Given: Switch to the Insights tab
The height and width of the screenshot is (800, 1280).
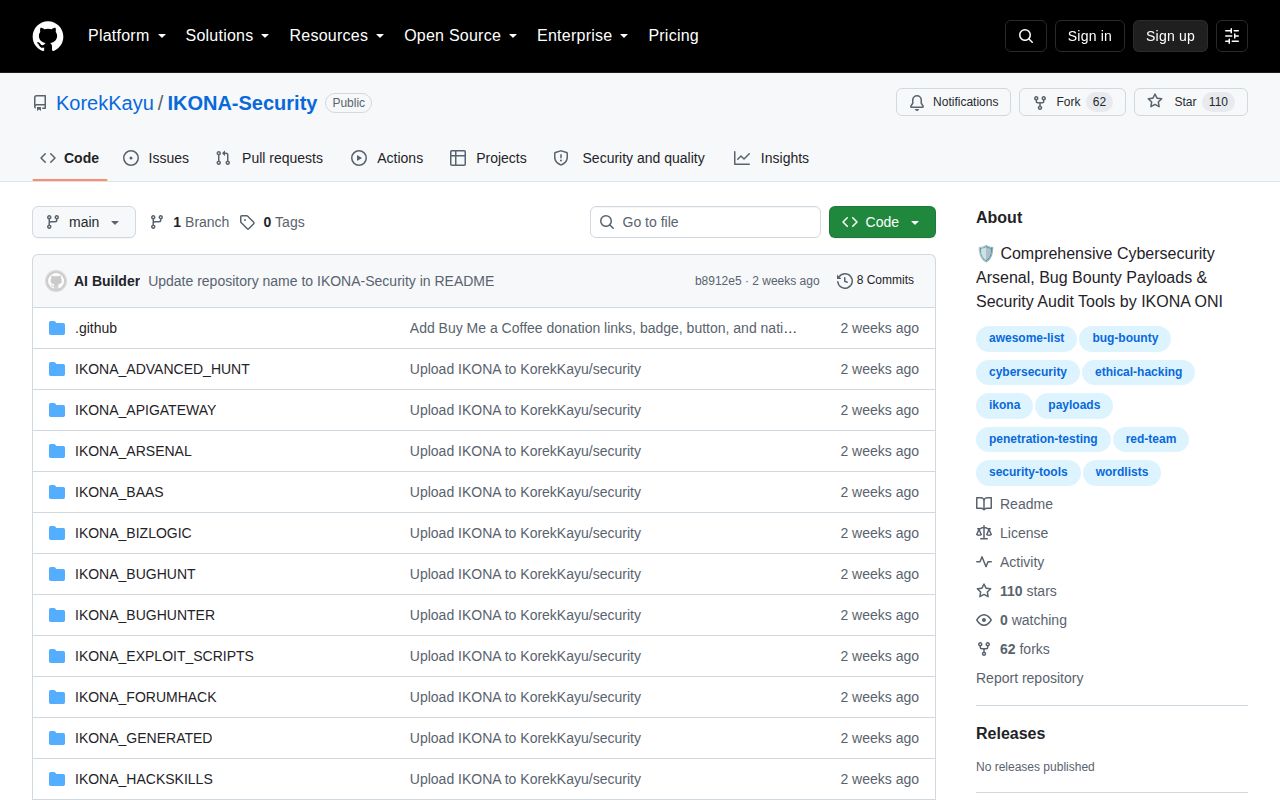Looking at the screenshot, I should pos(771,158).
